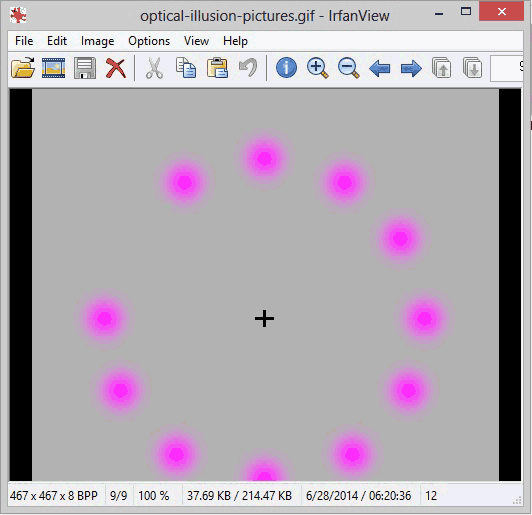
Task: Click the Previous page icon
Action: (x=441, y=68)
